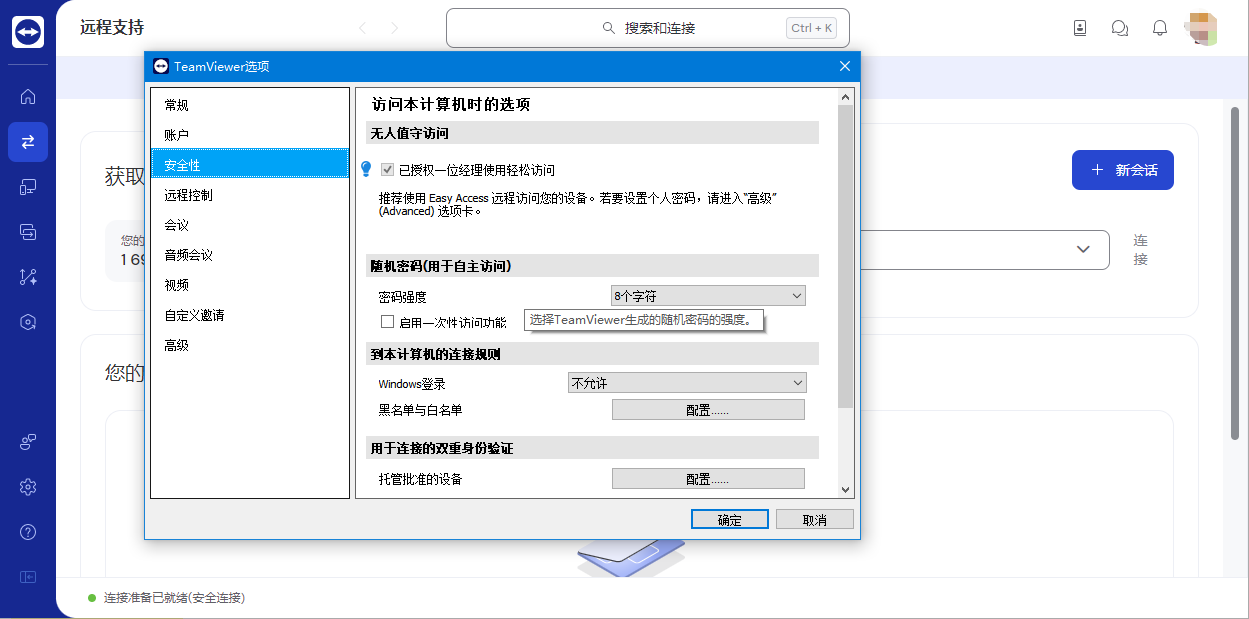The height and width of the screenshot is (619, 1249).
Task: Click the 连接 link
Action: tap(1140, 250)
